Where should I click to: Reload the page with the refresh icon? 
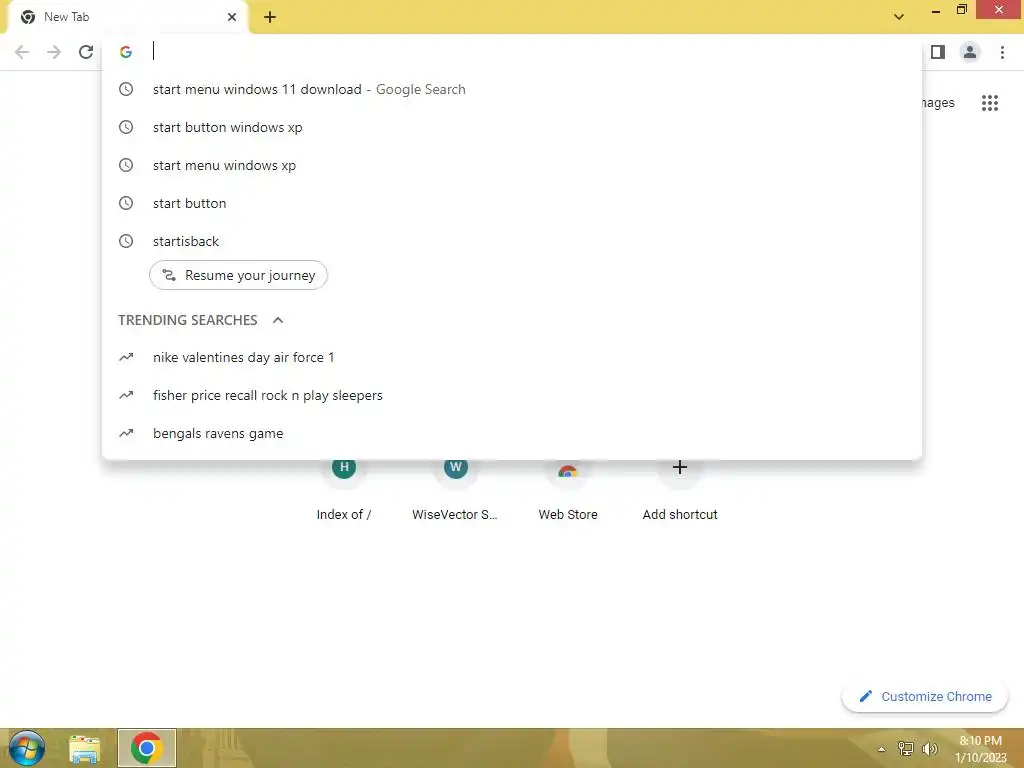pyautogui.click(x=86, y=52)
